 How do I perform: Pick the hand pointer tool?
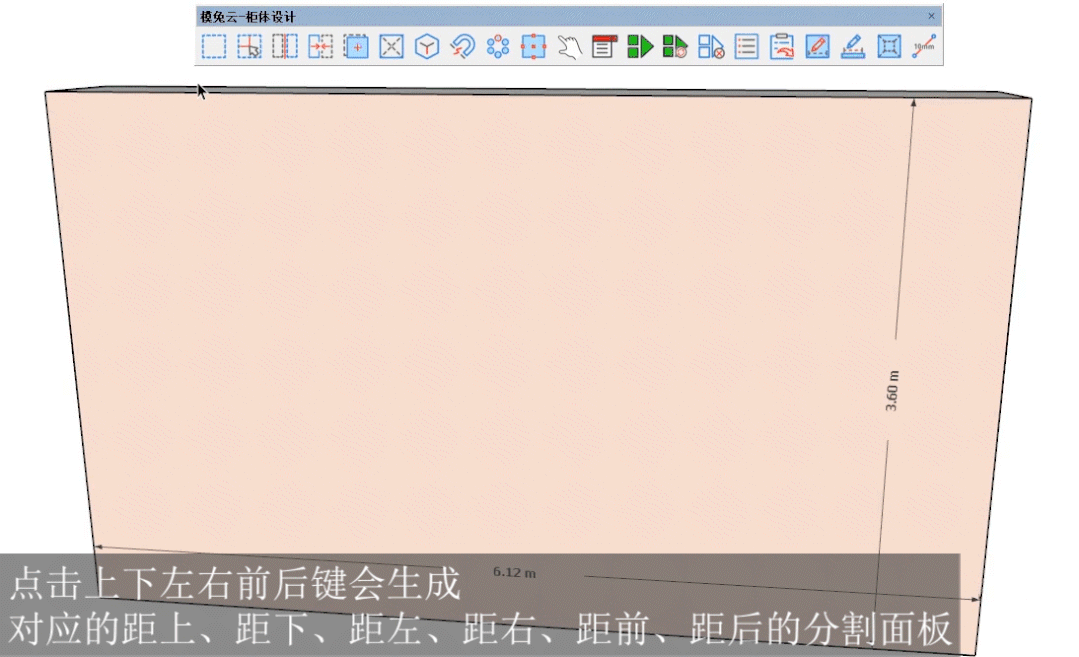tap(569, 47)
